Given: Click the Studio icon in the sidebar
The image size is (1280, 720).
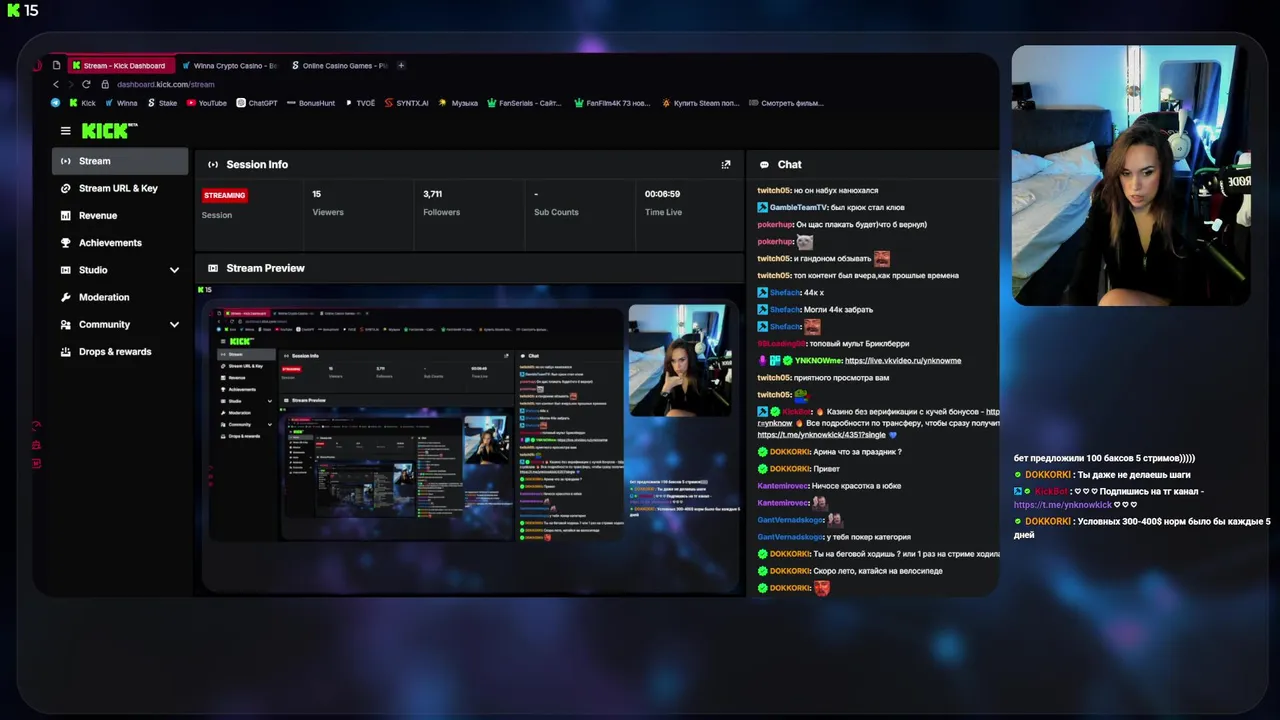Looking at the screenshot, I should pyautogui.click(x=66, y=270).
